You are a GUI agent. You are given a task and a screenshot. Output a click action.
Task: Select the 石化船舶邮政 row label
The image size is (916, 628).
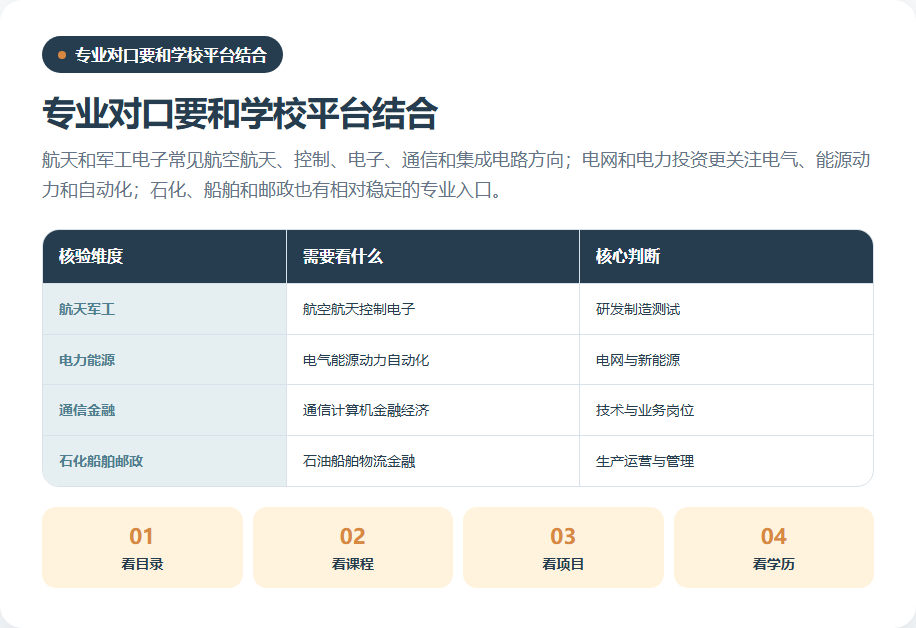[164, 461]
